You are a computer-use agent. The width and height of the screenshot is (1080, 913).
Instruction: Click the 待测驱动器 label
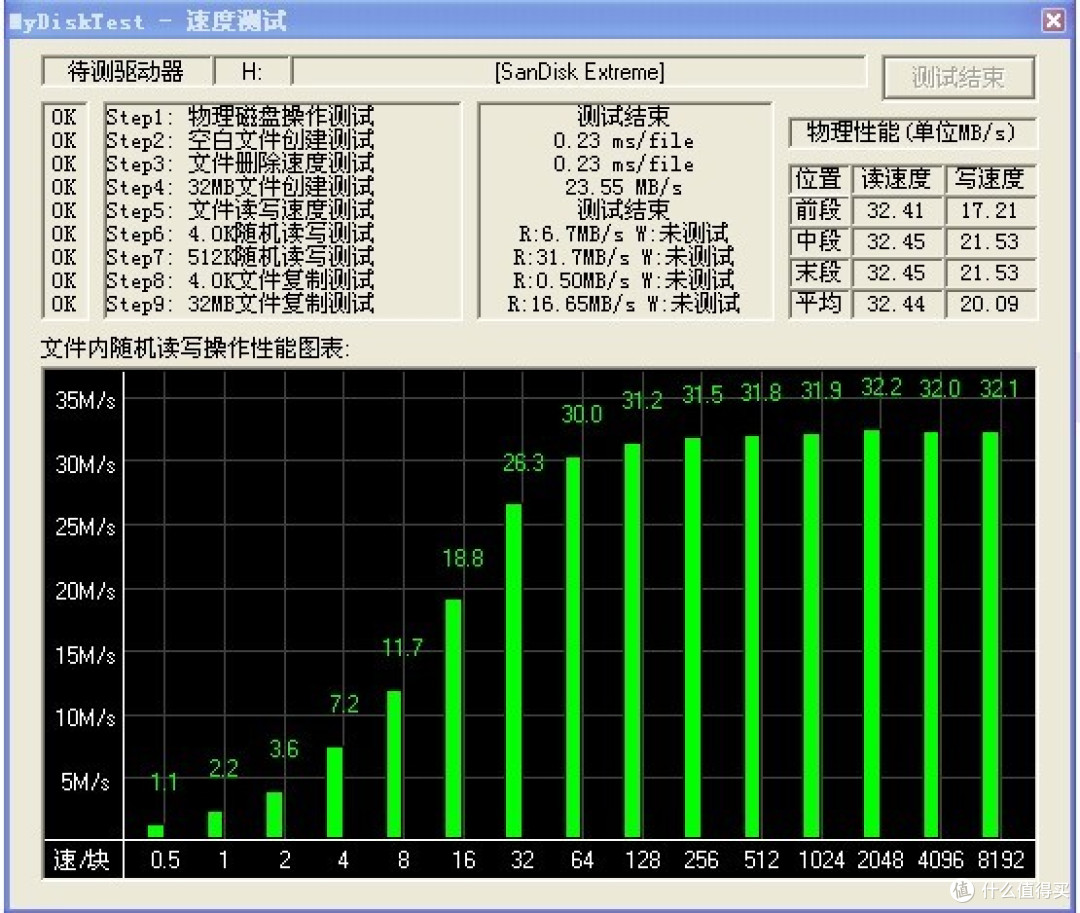(x=125, y=72)
